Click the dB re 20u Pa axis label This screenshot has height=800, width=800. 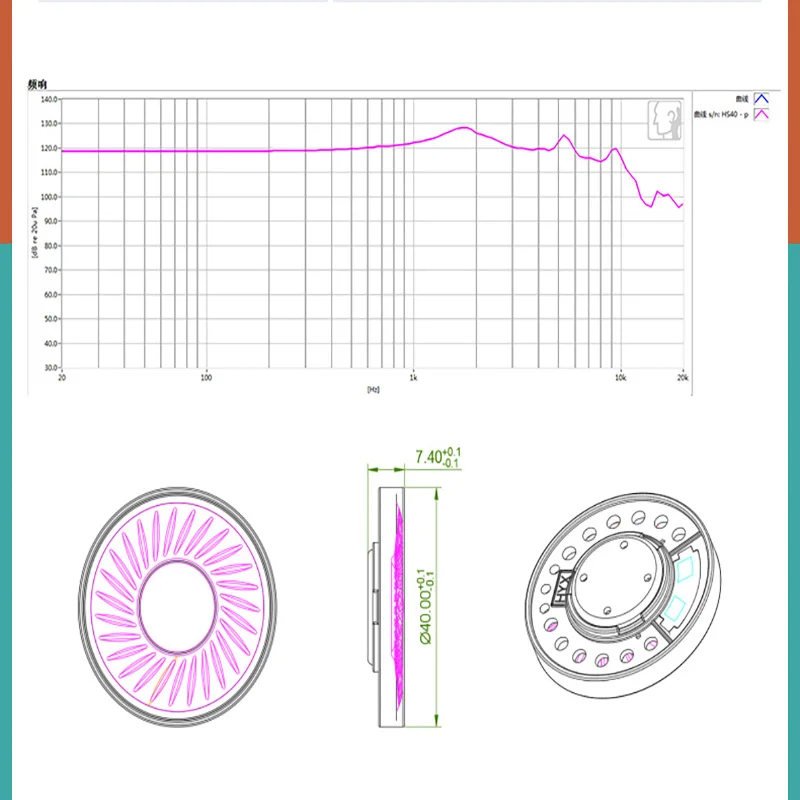(34, 233)
